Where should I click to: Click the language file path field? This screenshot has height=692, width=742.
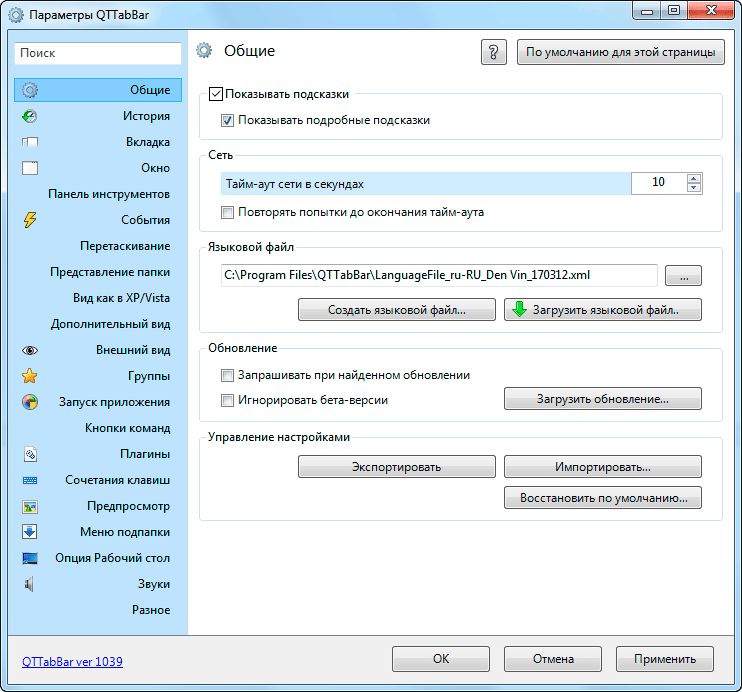439,275
